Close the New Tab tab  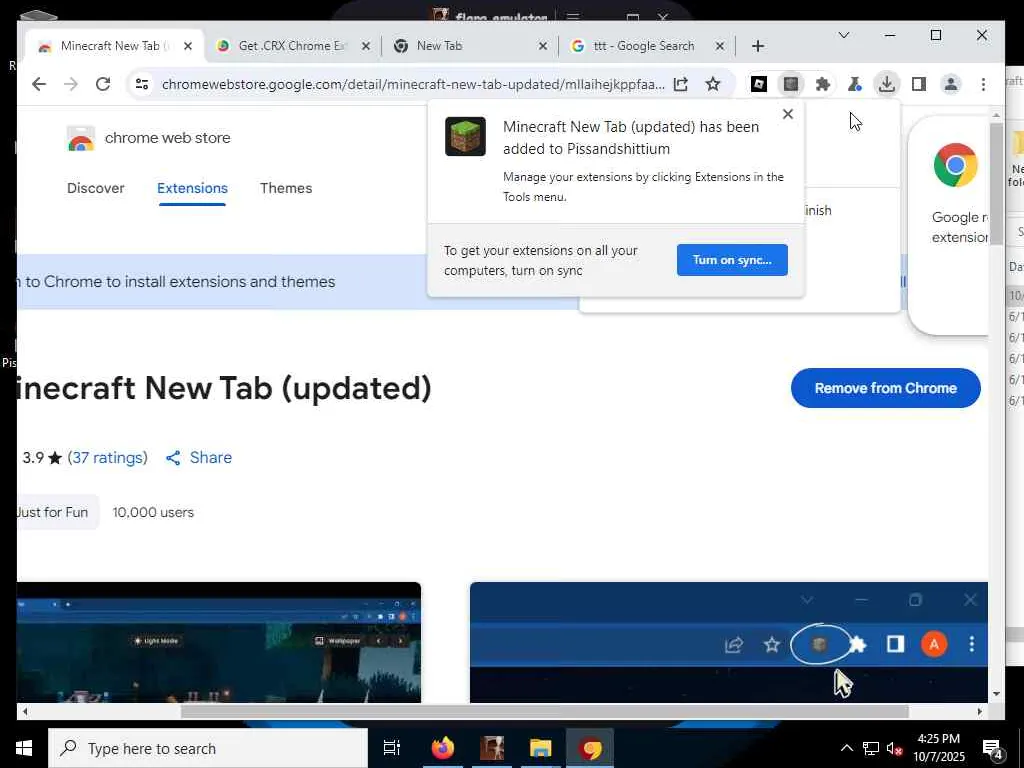(543, 46)
